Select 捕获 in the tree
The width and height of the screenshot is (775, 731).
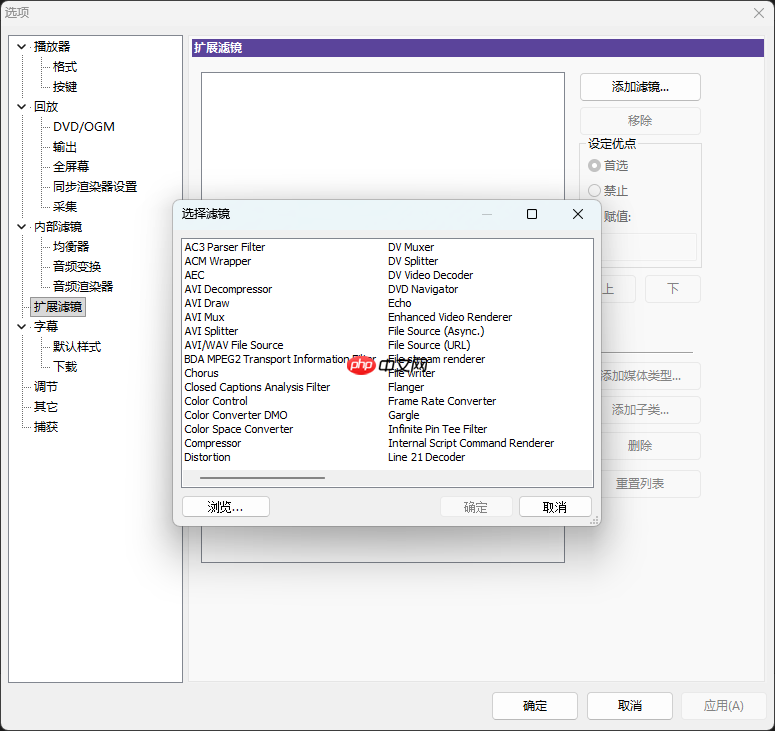click(45, 427)
